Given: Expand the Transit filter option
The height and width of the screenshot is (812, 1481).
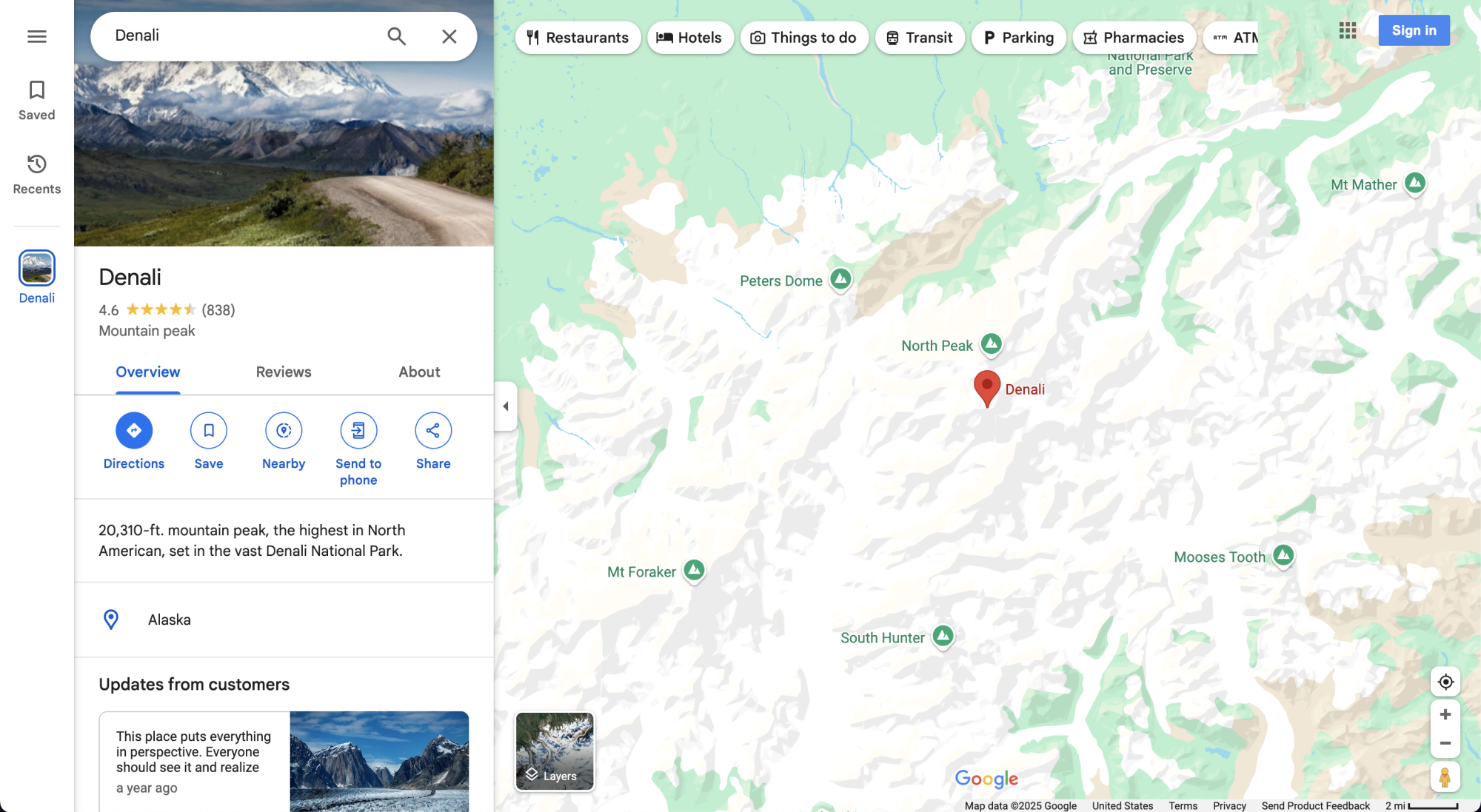Looking at the screenshot, I should click(918, 37).
